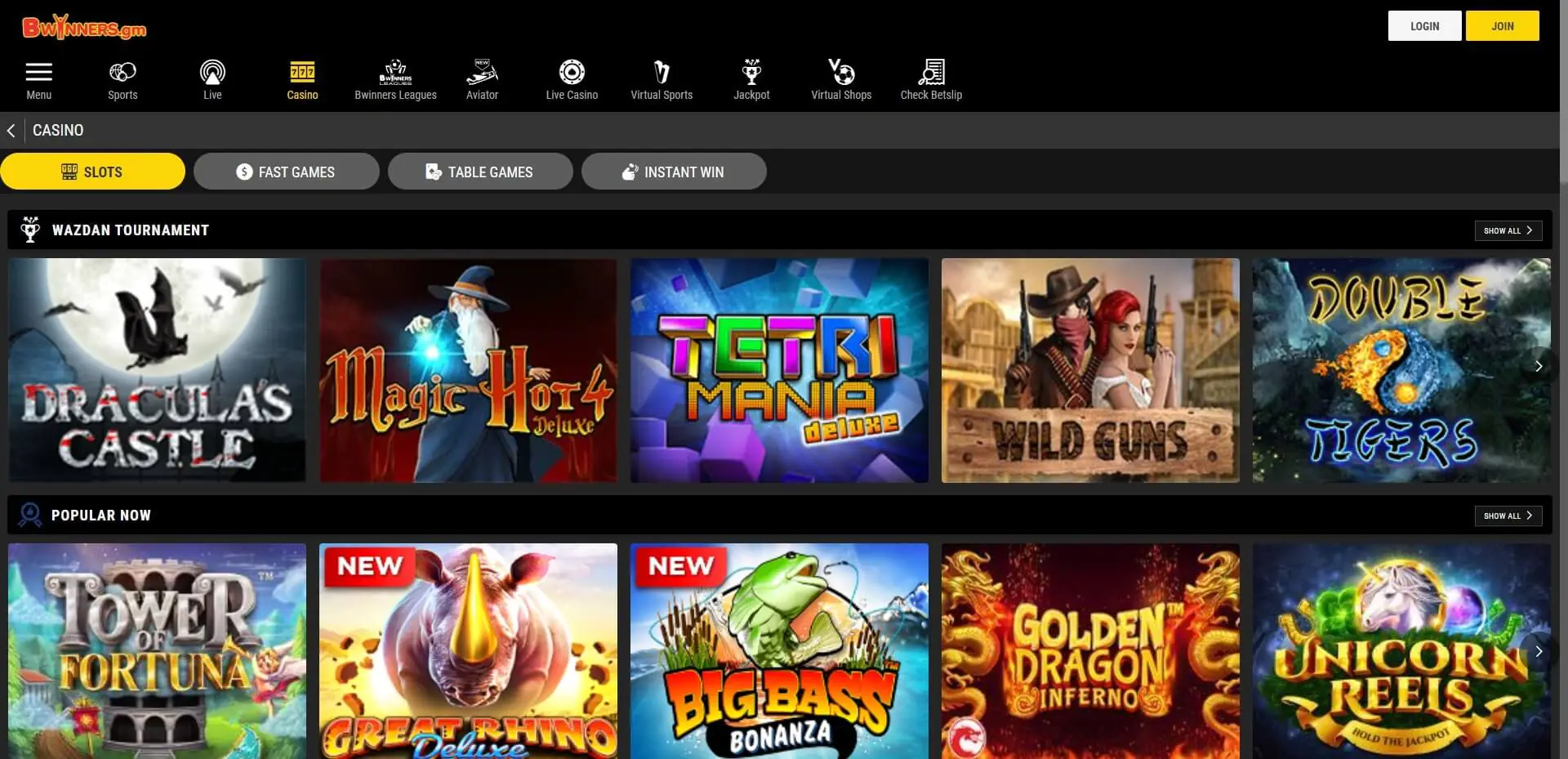The width and height of the screenshot is (1568, 759).
Task: Open the hamburger Menu icon
Action: pos(38,73)
